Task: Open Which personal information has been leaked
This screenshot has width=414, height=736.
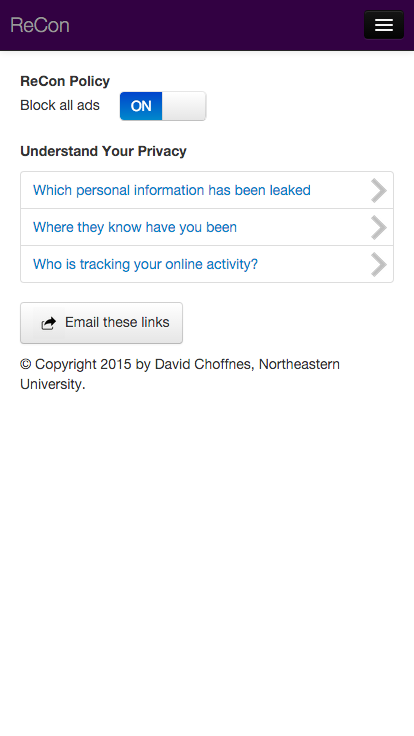Action: coord(207,190)
